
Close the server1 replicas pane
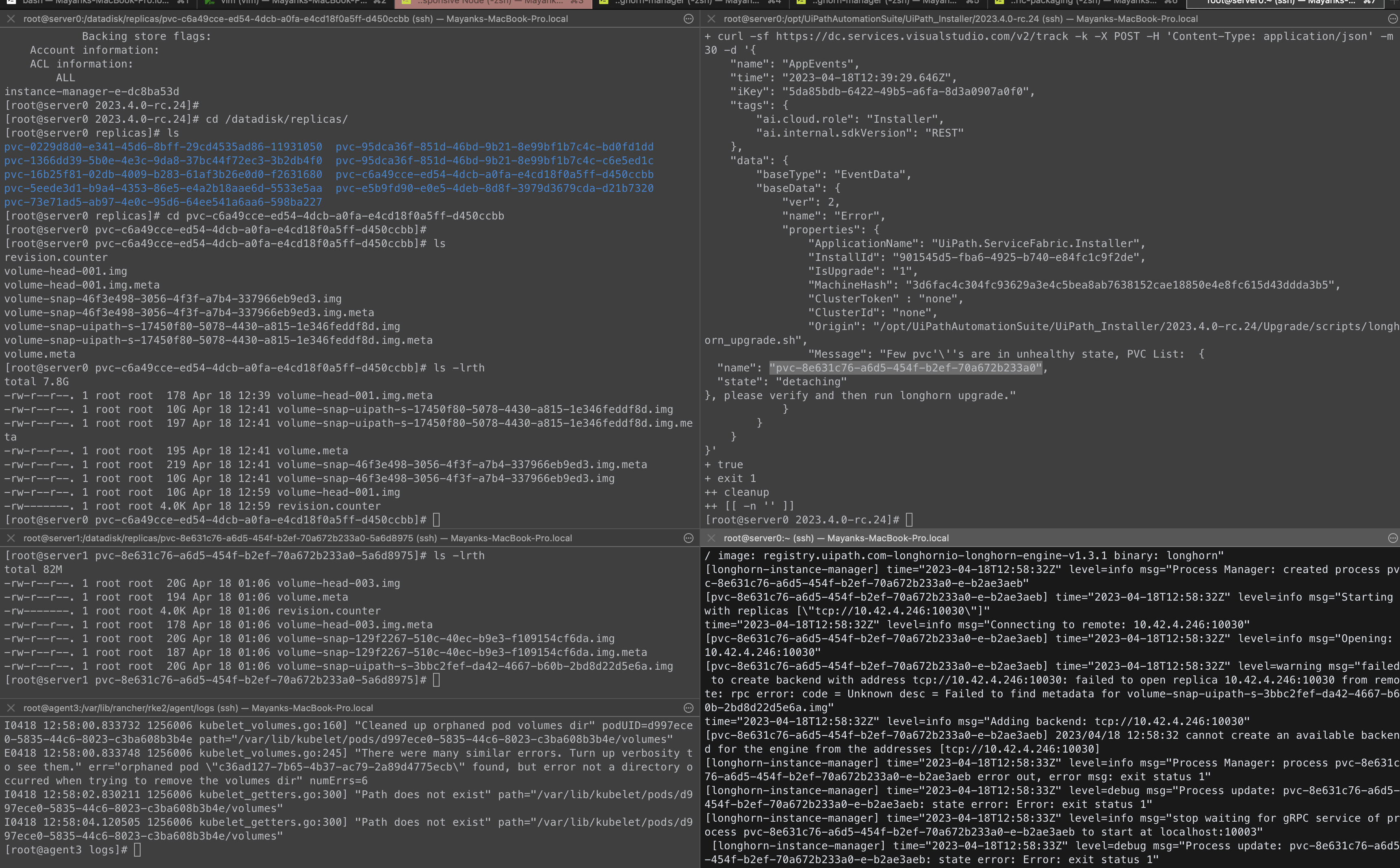[10, 538]
